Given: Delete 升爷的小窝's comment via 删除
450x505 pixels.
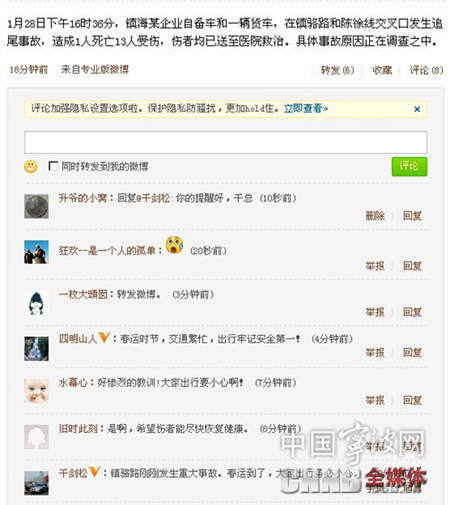Looking at the screenshot, I should tap(375, 216).
